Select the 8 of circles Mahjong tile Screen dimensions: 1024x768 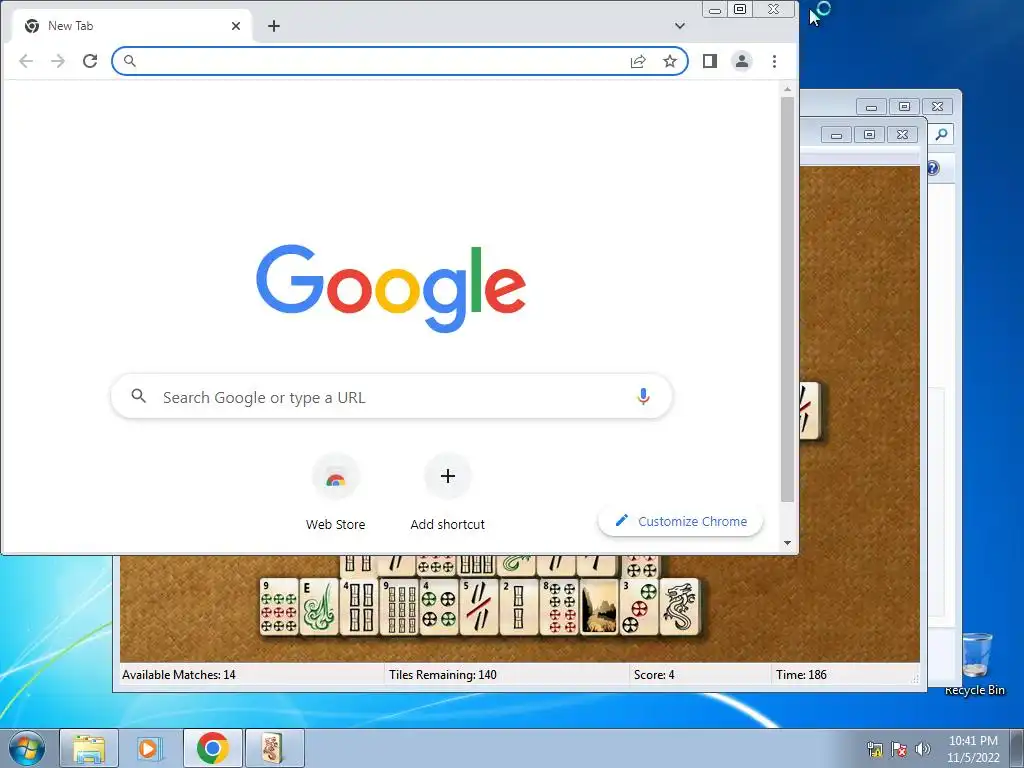coord(559,607)
